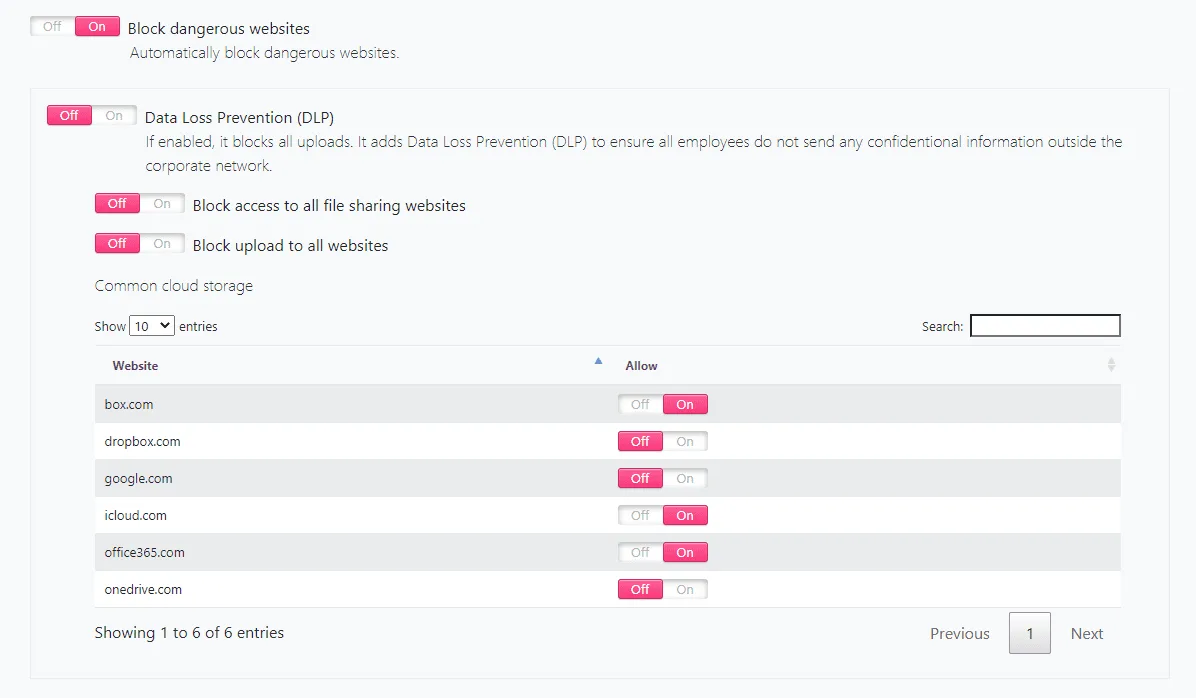Screen dimensions: 1196x698
Task: Enable Data Loss Prevention (DLP) toggle
Action: [x=92, y=116]
